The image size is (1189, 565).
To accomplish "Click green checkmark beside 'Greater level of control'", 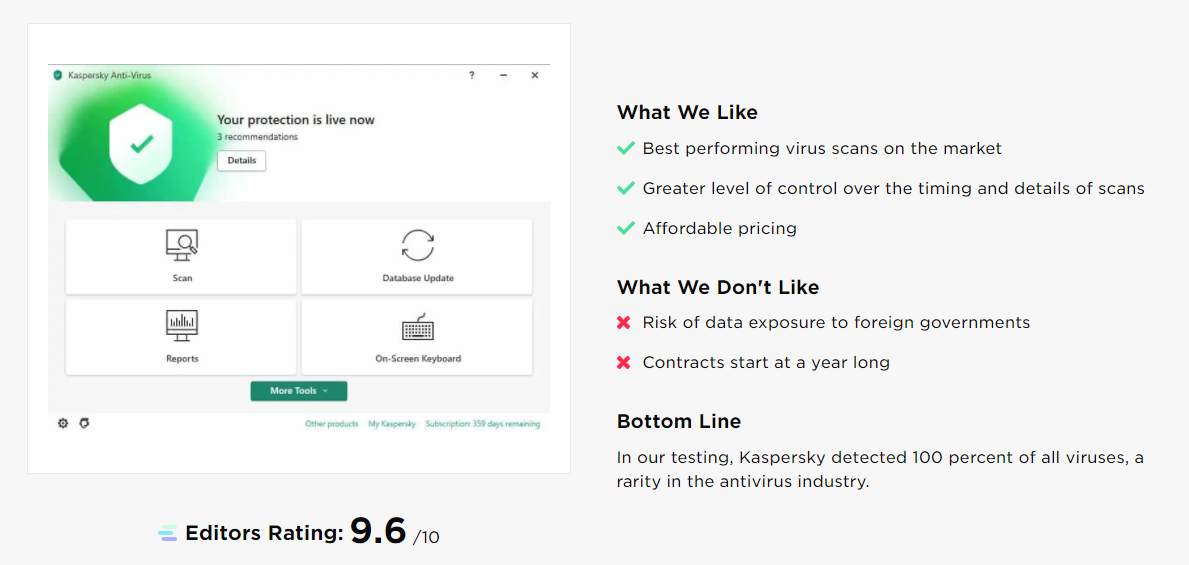I will point(625,188).
